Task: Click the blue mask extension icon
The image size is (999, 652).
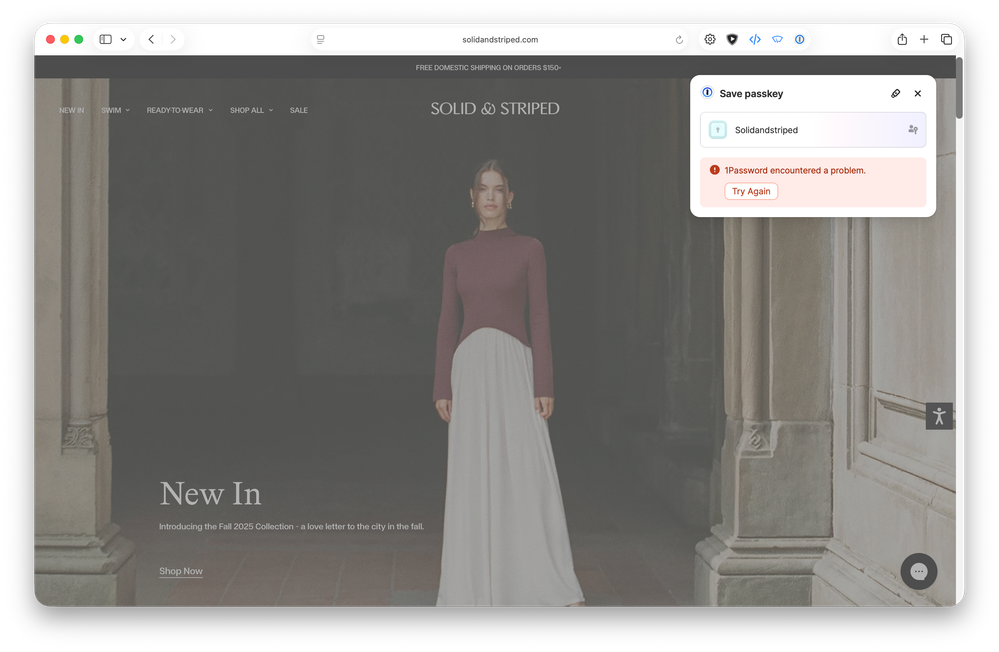Action: tap(777, 40)
